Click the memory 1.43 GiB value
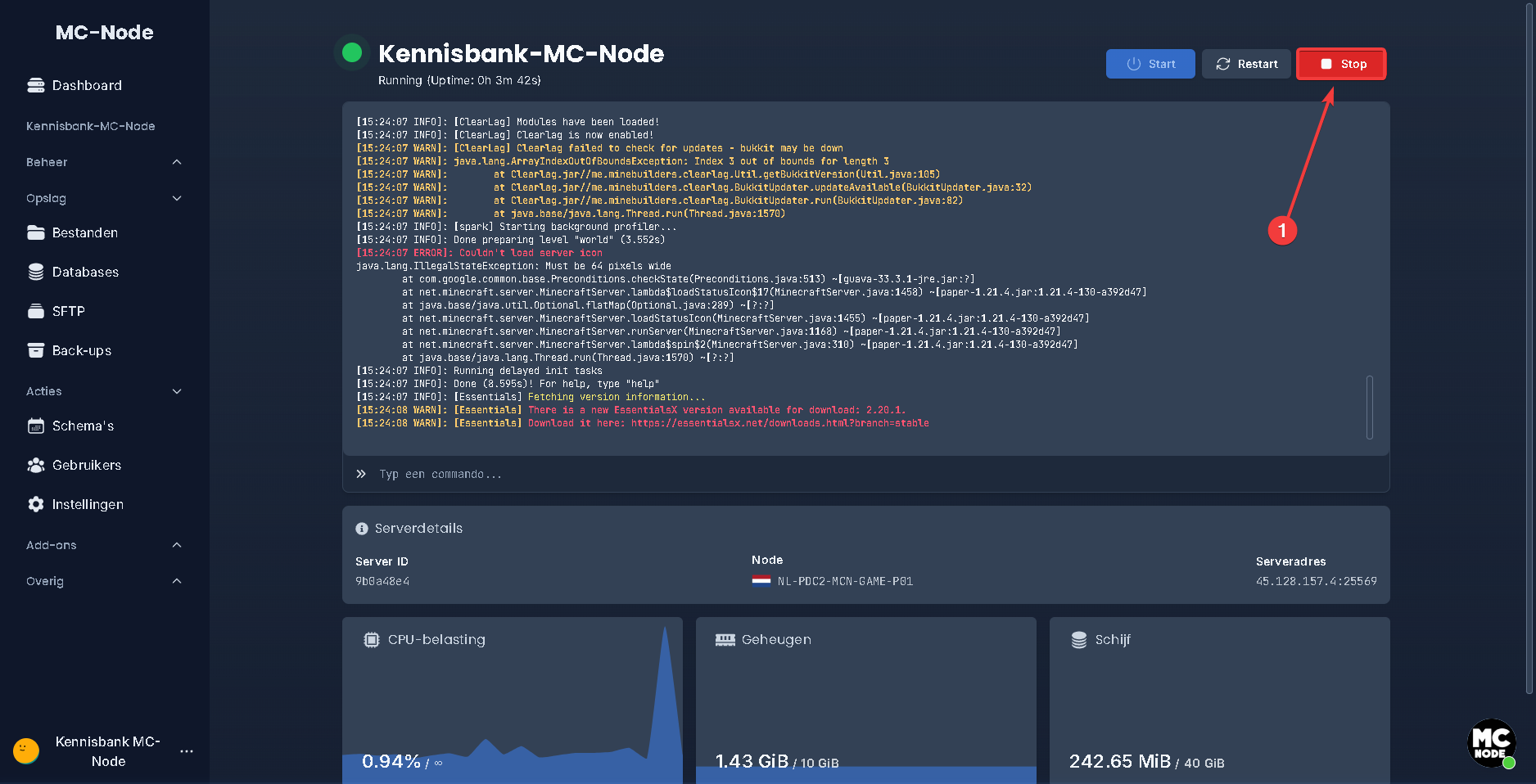 752,761
